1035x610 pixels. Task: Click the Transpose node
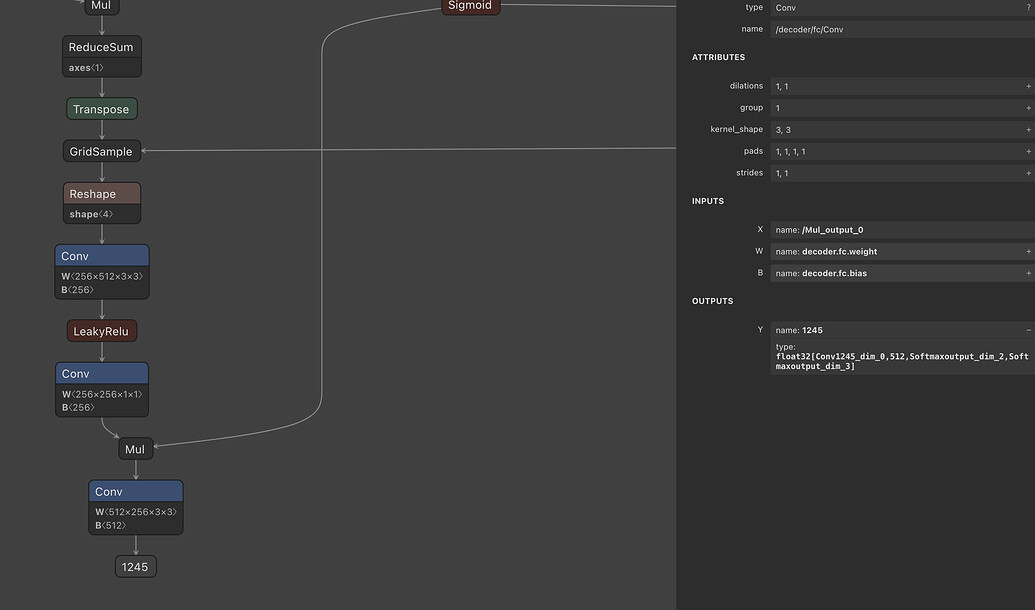pyautogui.click(x=101, y=109)
